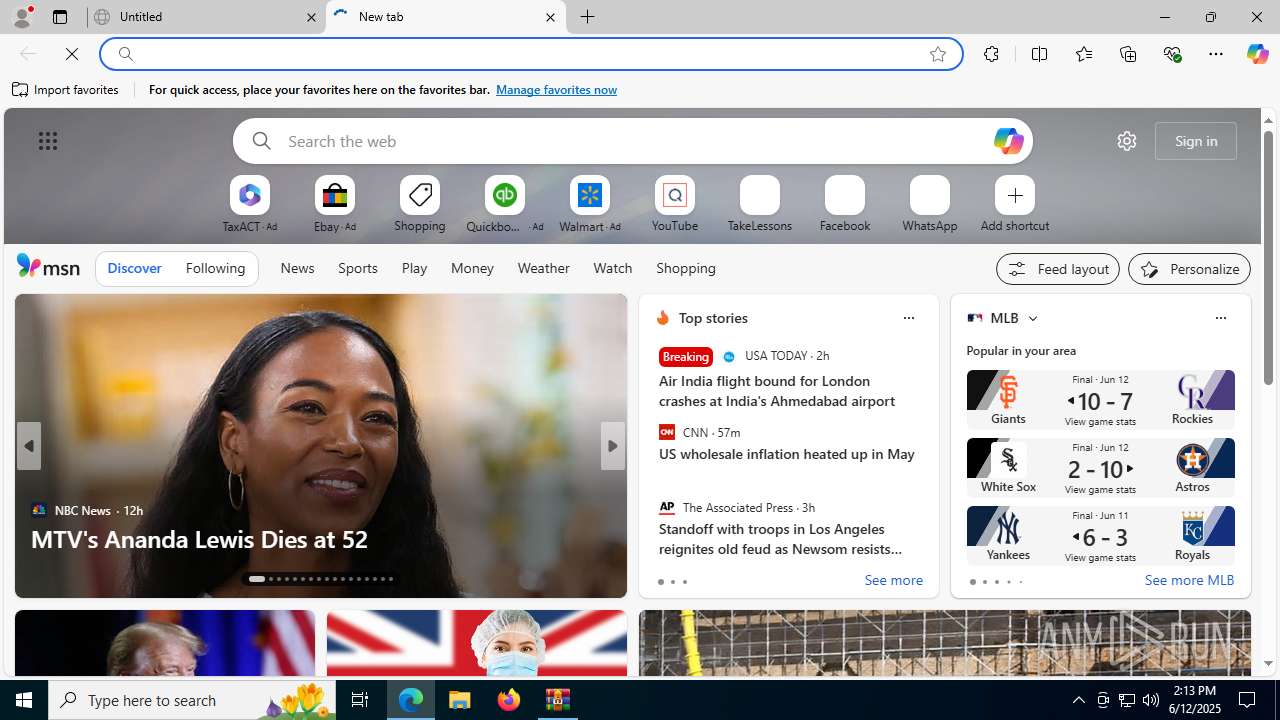
Task: Open the Extensions icon in the toolbar
Action: (991, 54)
